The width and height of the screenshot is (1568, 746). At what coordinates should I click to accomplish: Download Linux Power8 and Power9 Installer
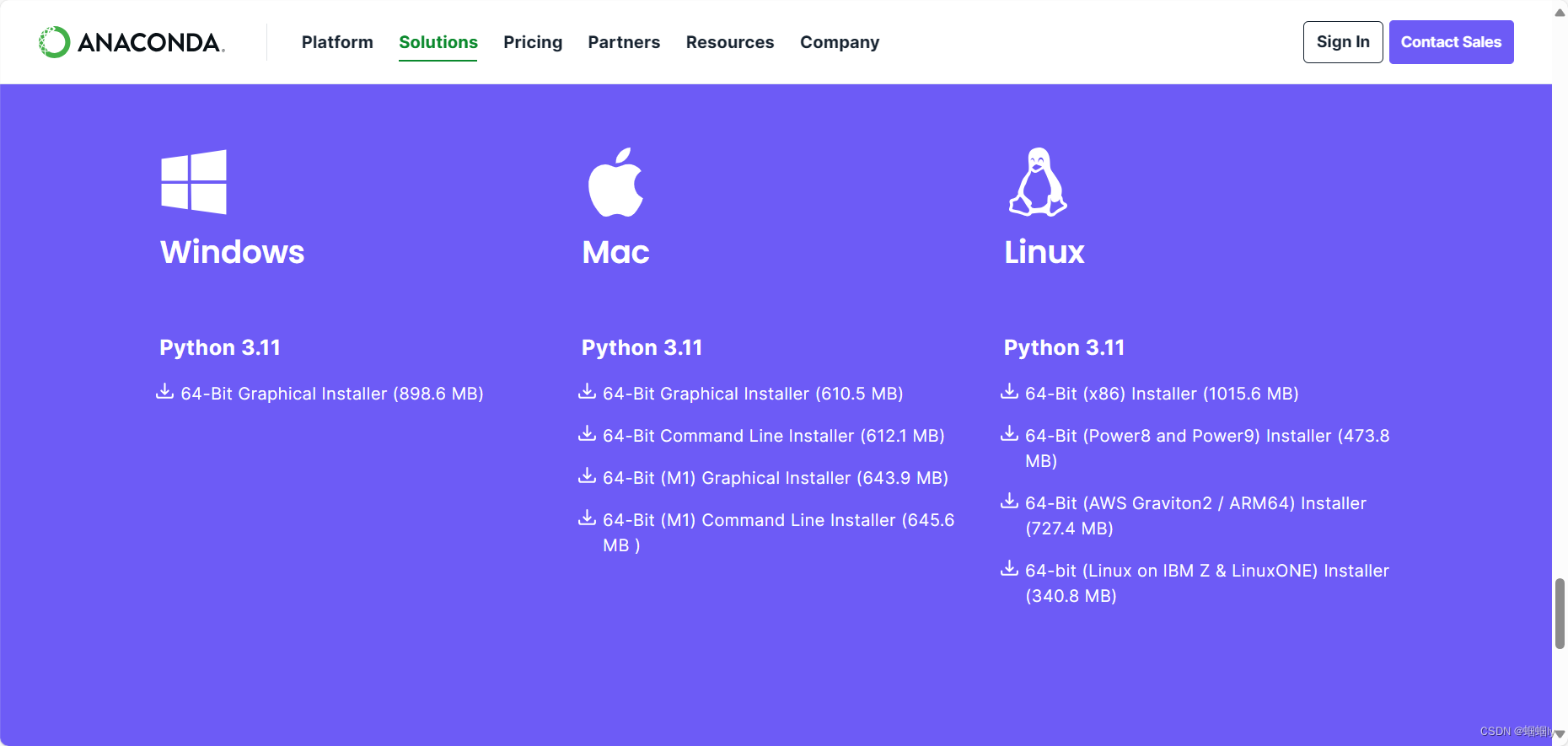[x=1207, y=448]
